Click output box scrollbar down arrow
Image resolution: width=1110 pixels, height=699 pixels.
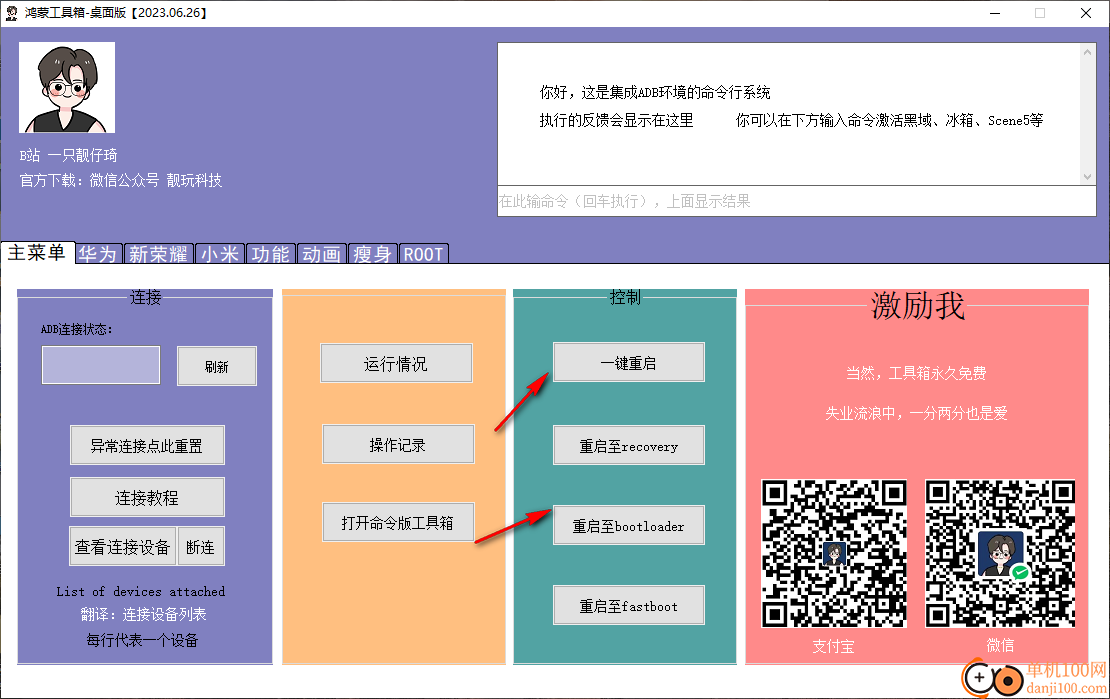coord(1087,177)
